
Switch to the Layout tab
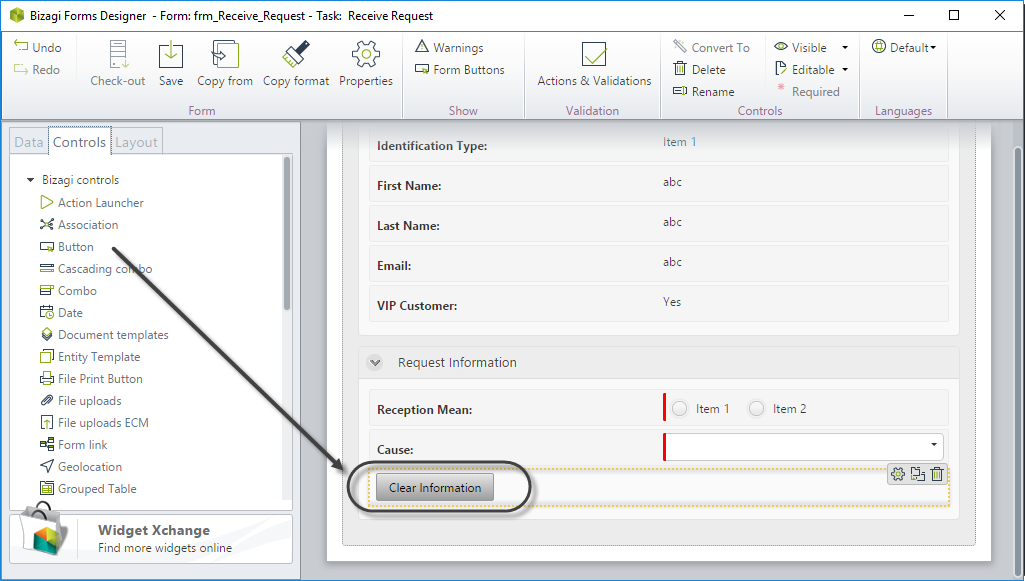tap(137, 142)
